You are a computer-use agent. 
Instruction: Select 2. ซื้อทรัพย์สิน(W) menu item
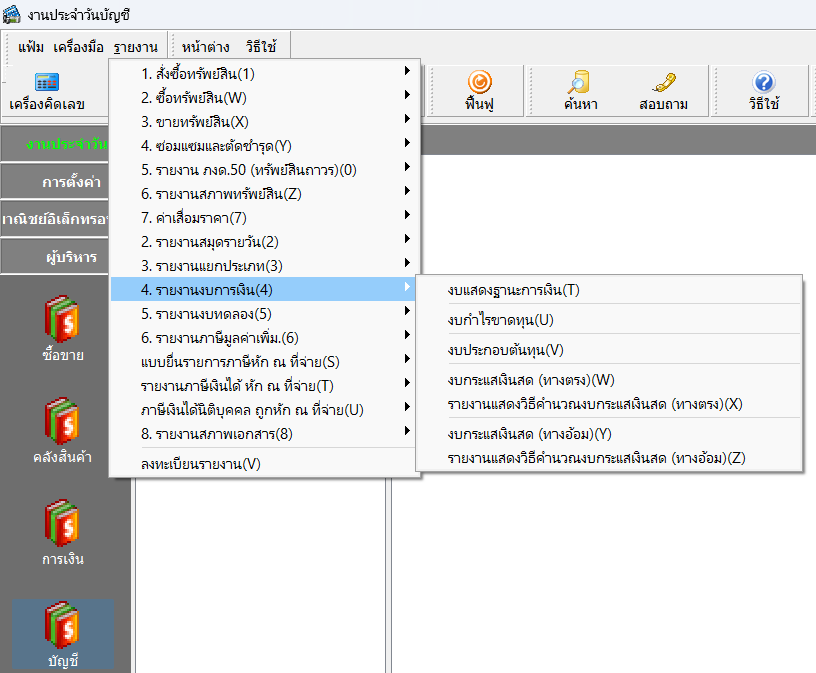(265, 97)
